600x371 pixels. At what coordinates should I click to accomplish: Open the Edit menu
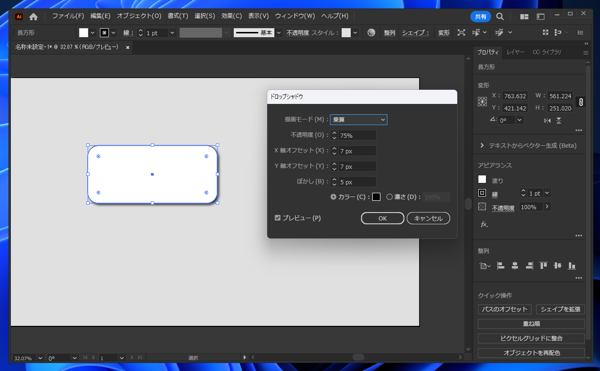click(100, 16)
